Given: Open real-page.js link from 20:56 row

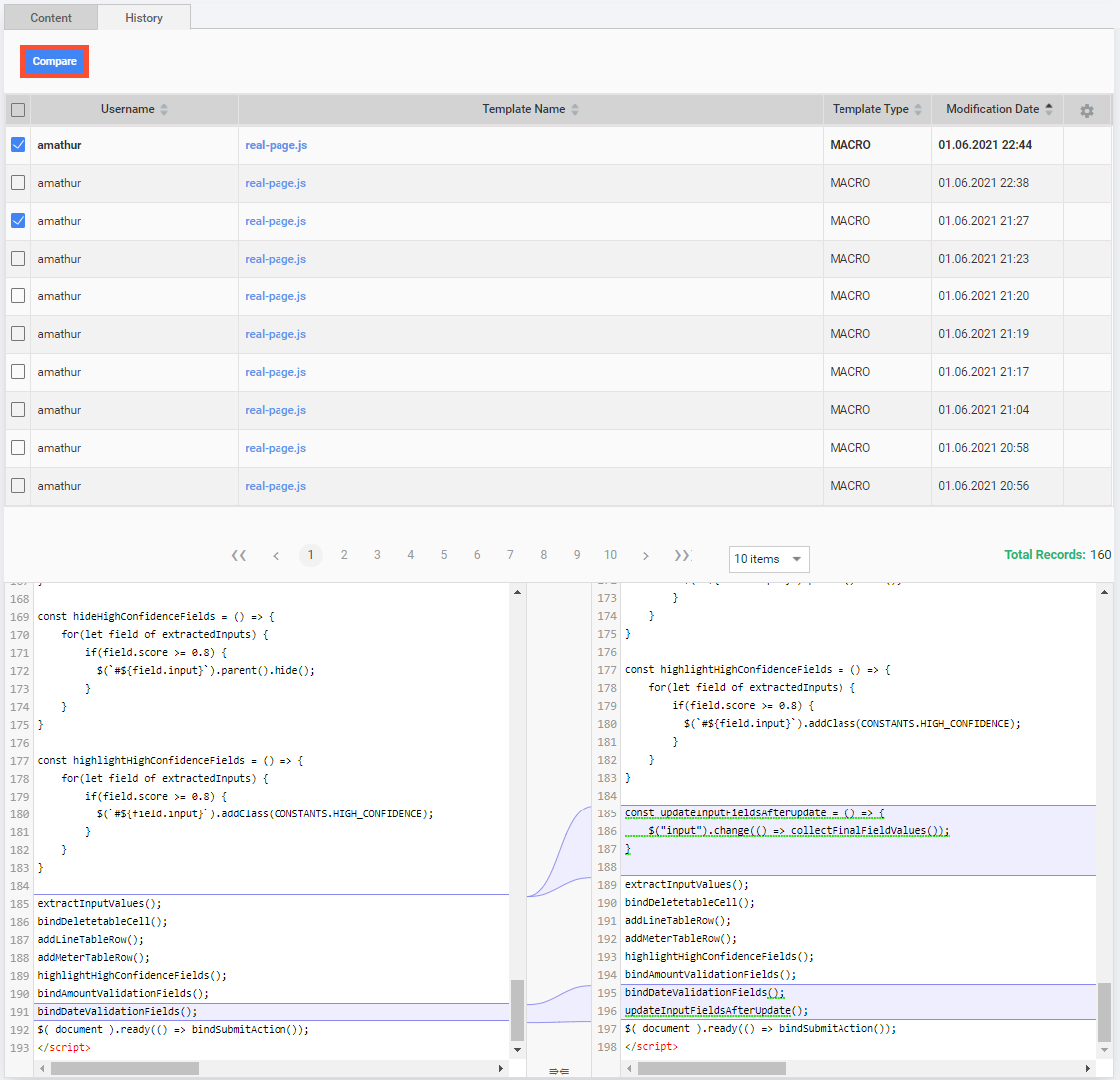Looking at the screenshot, I should pos(276,486).
